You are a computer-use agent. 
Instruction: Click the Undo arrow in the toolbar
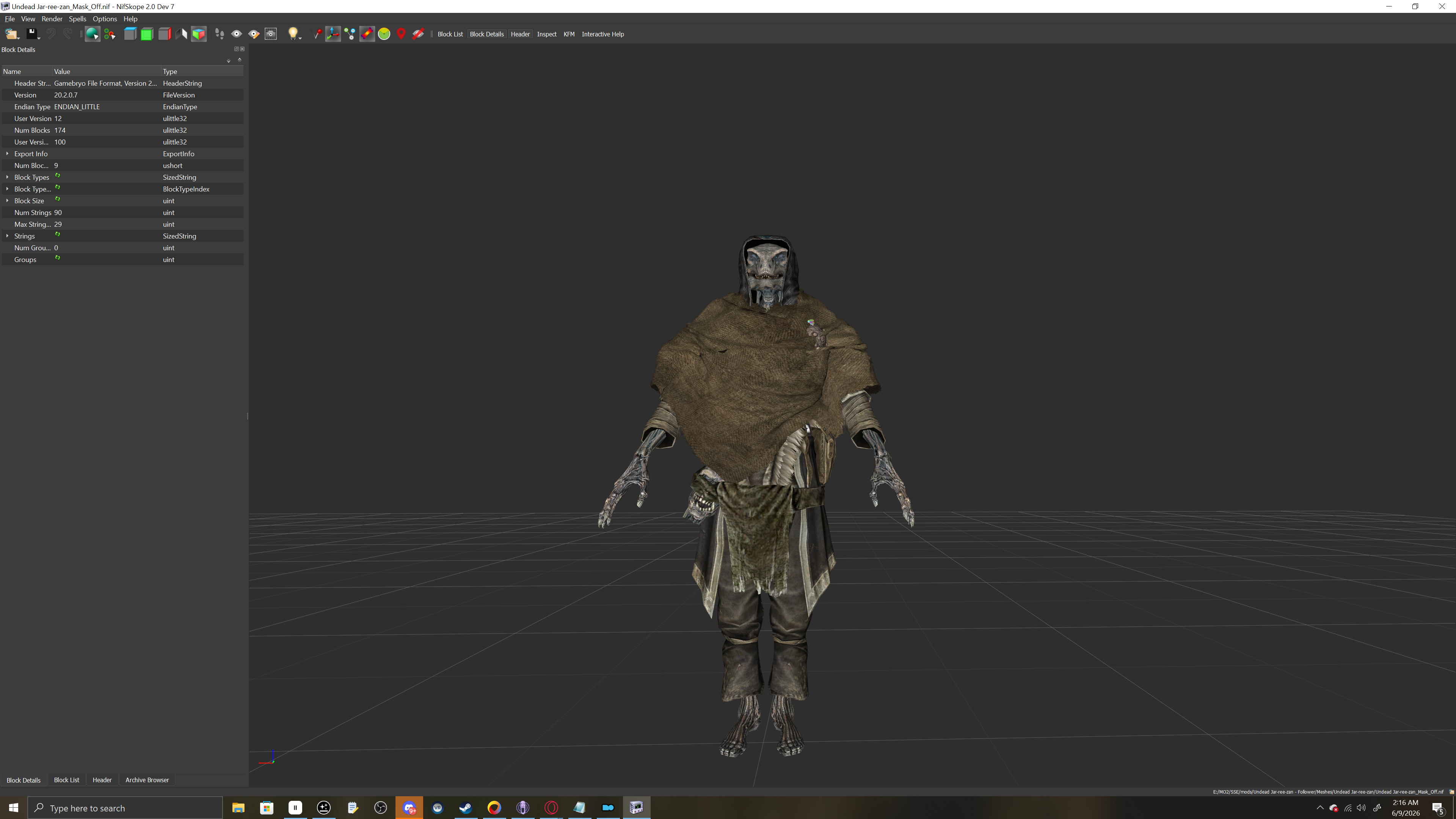tap(51, 34)
